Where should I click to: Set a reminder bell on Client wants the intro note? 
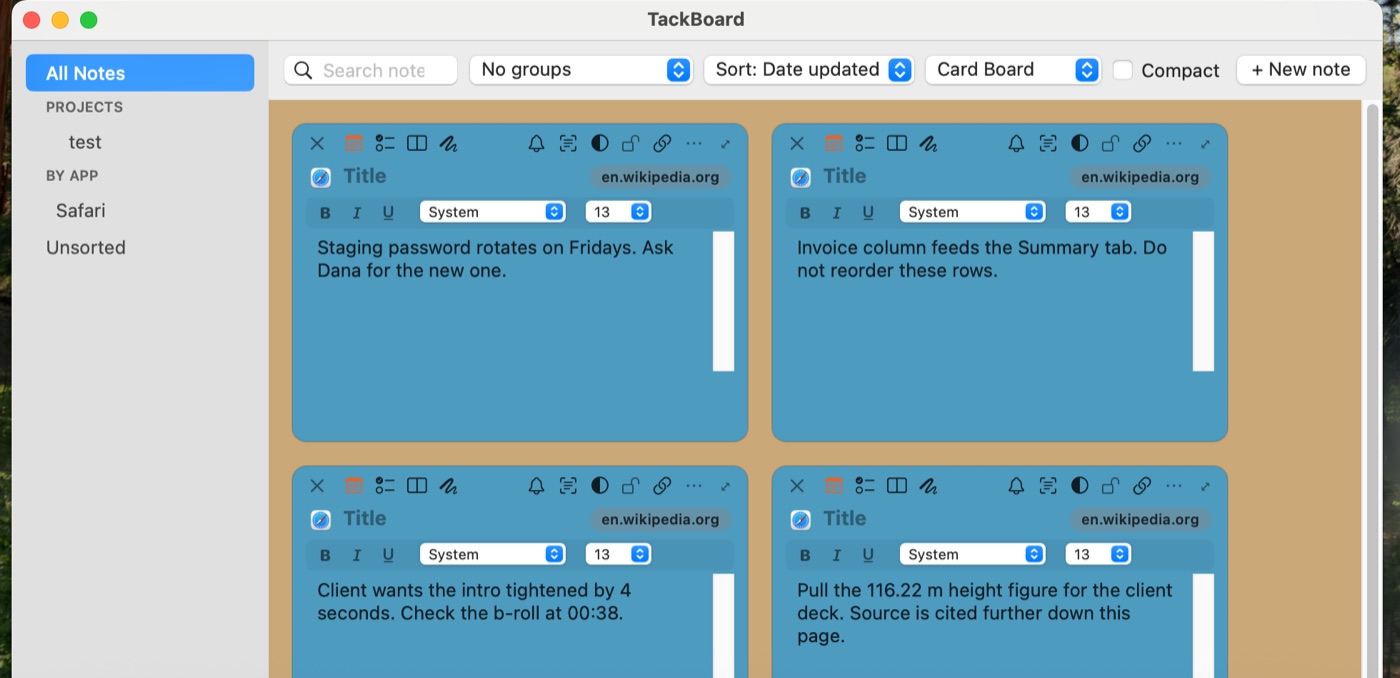tap(536, 486)
